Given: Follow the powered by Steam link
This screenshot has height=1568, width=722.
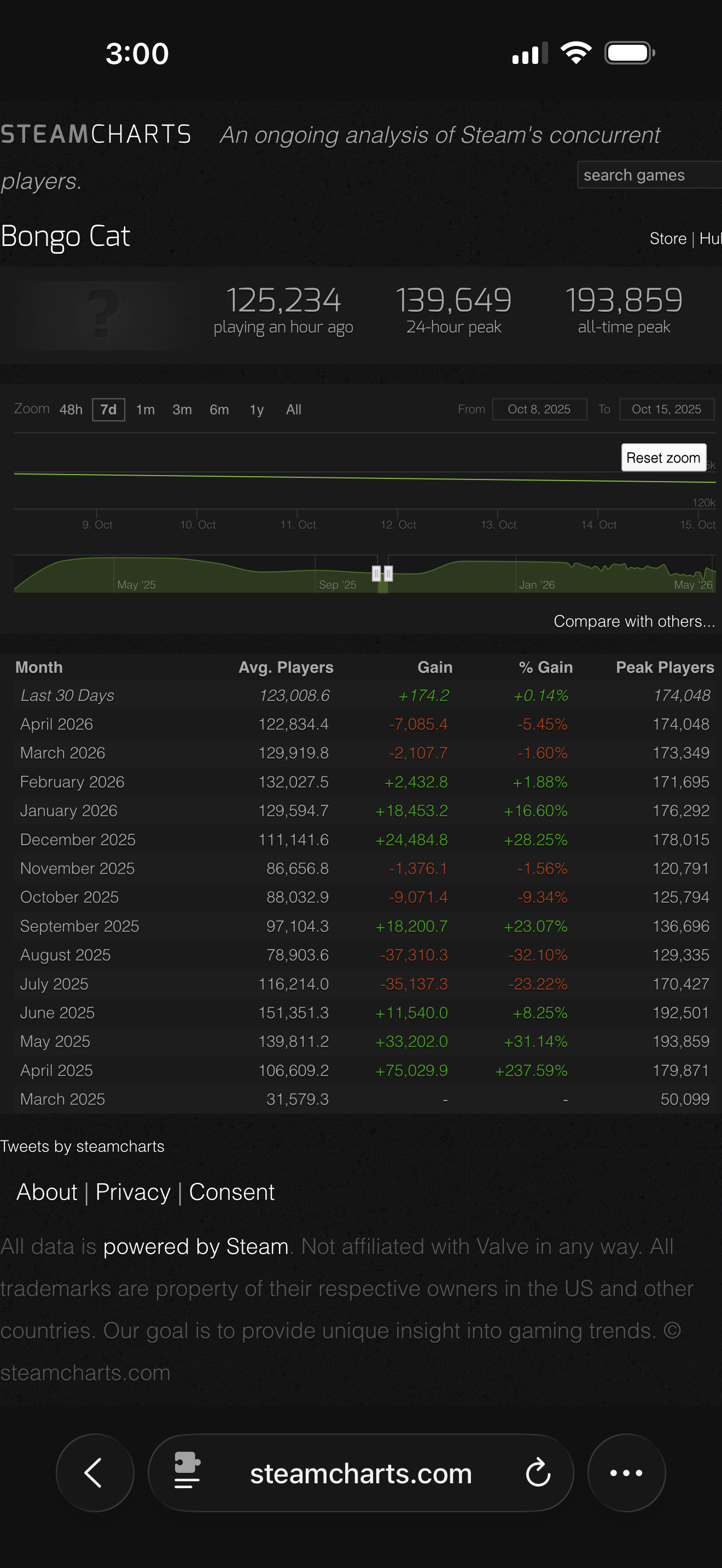Looking at the screenshot, I should pyautogui.click(x=196, y=1246).
